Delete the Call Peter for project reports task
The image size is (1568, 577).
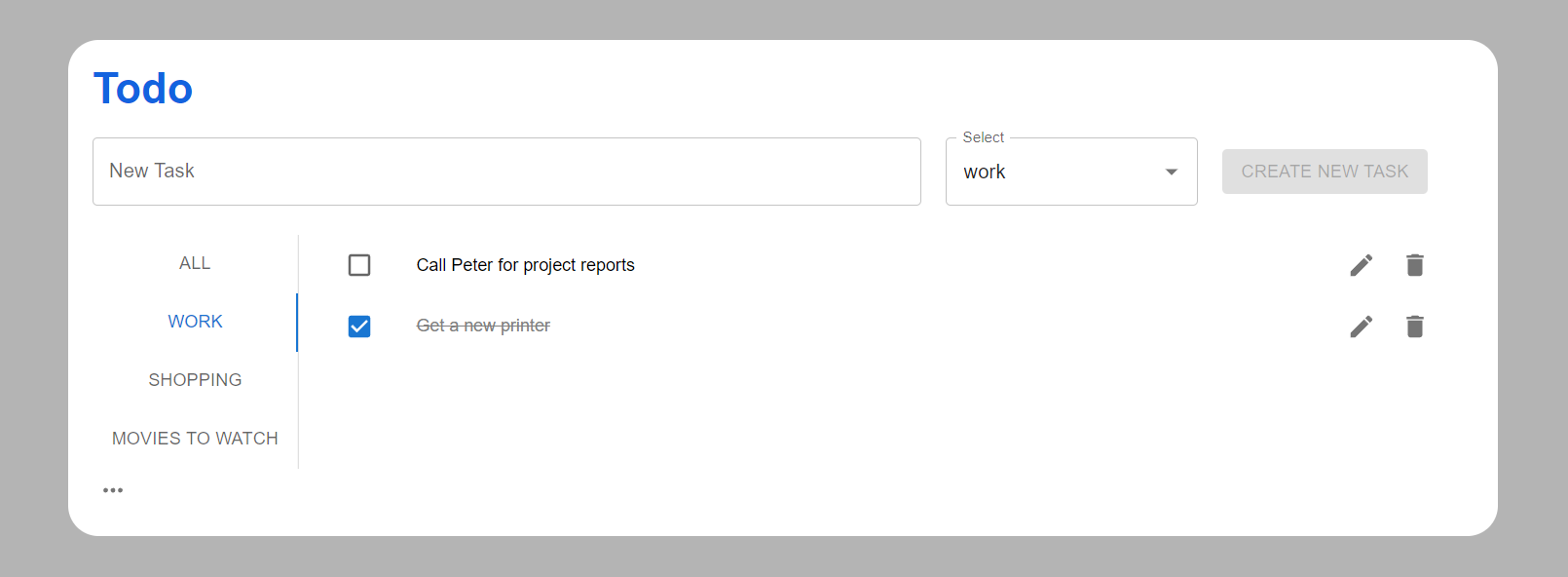[x=1415, y=265]
